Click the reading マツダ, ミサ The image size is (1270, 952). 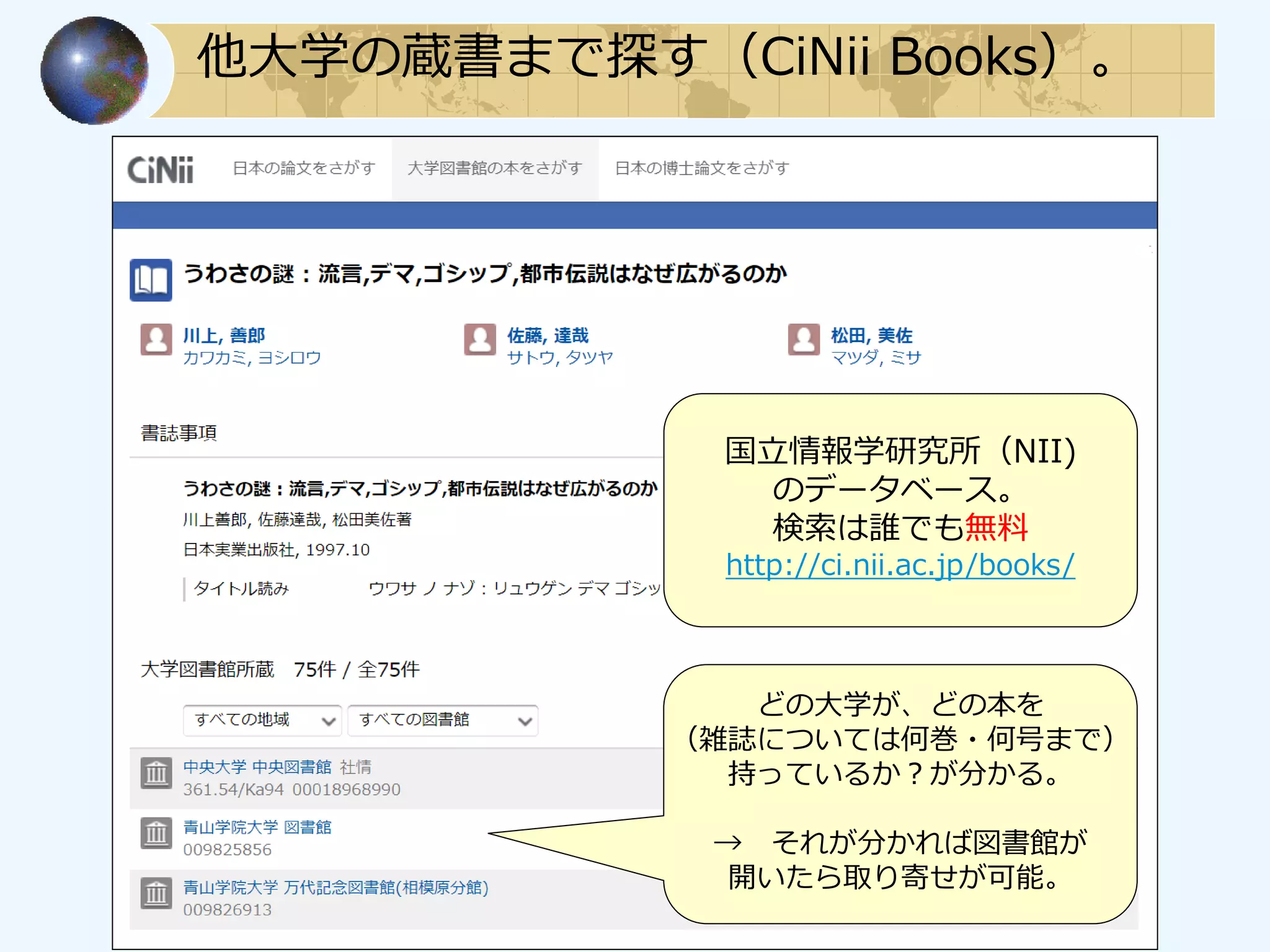click(876, 358)
